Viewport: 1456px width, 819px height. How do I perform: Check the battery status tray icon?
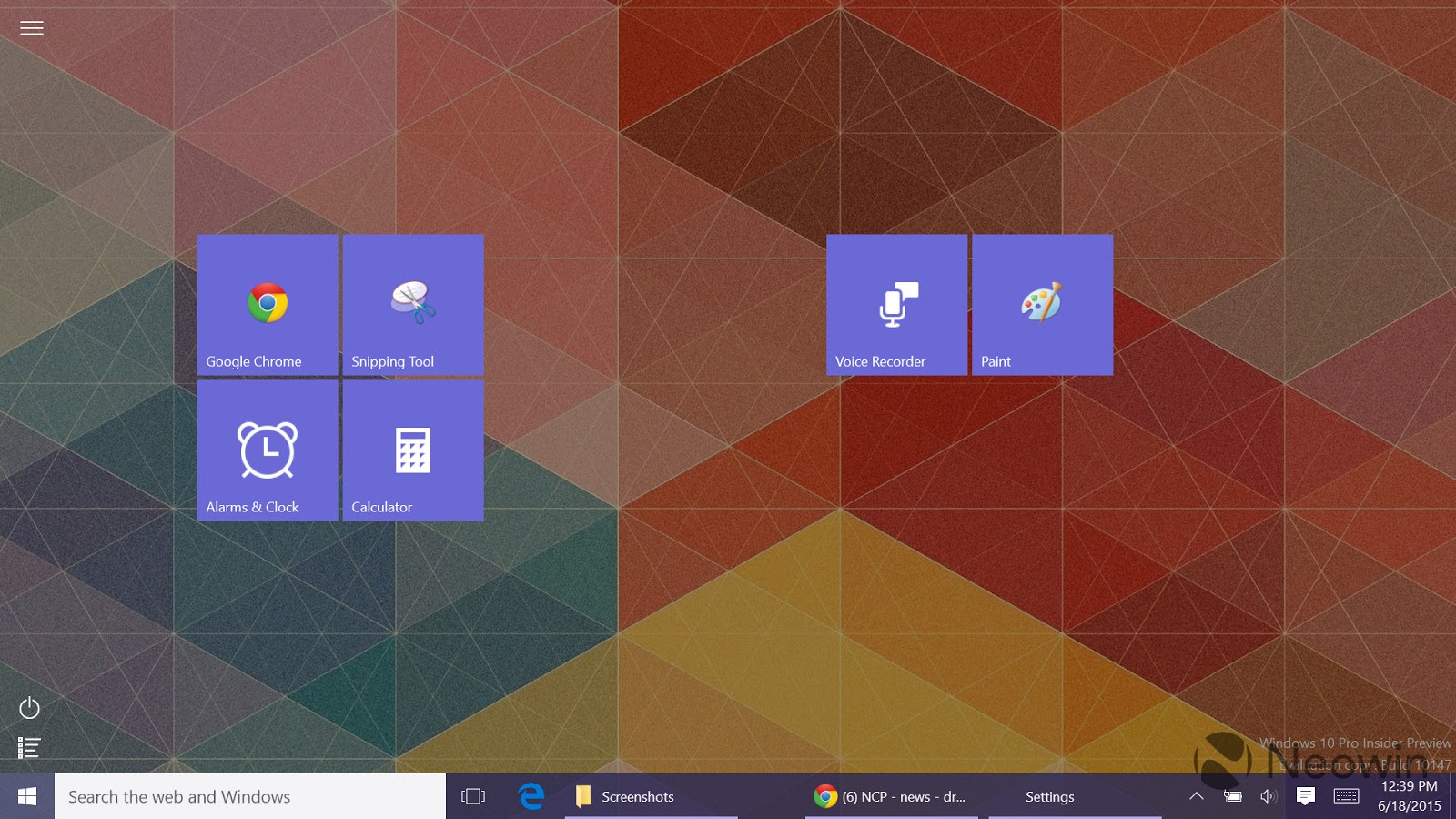1233,796
